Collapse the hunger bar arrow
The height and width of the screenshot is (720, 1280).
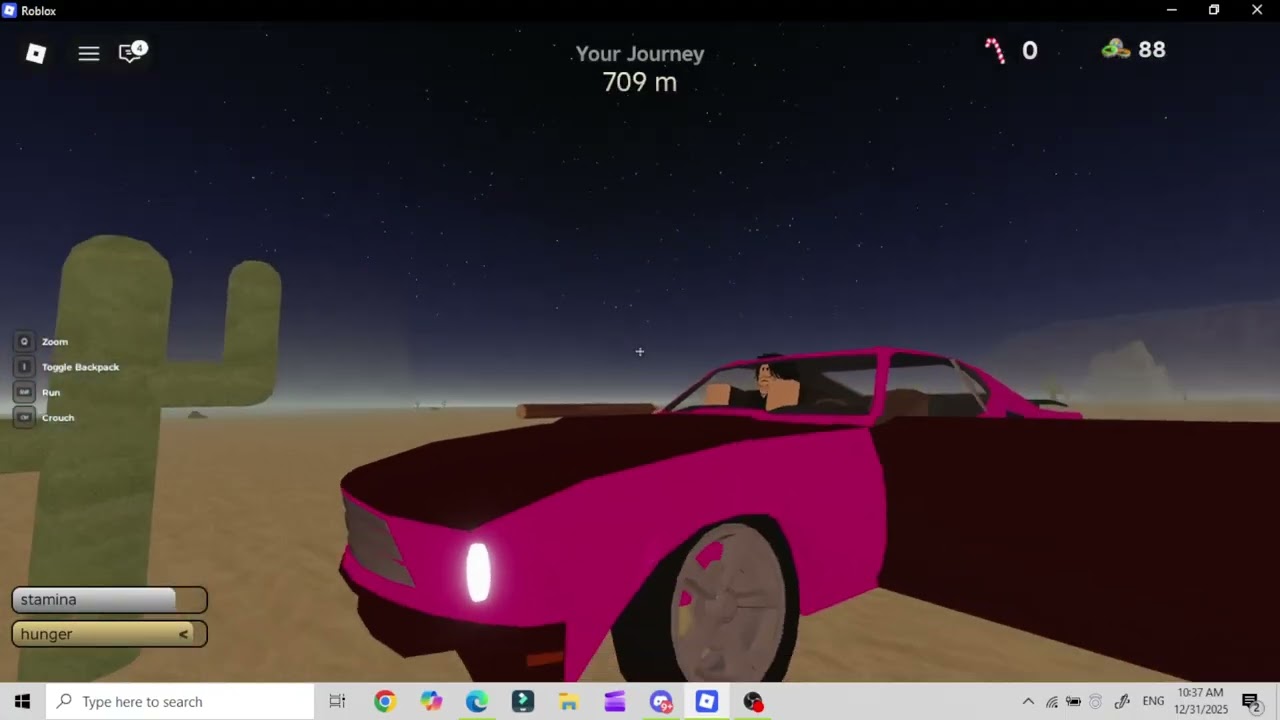[x=184, y=634]
